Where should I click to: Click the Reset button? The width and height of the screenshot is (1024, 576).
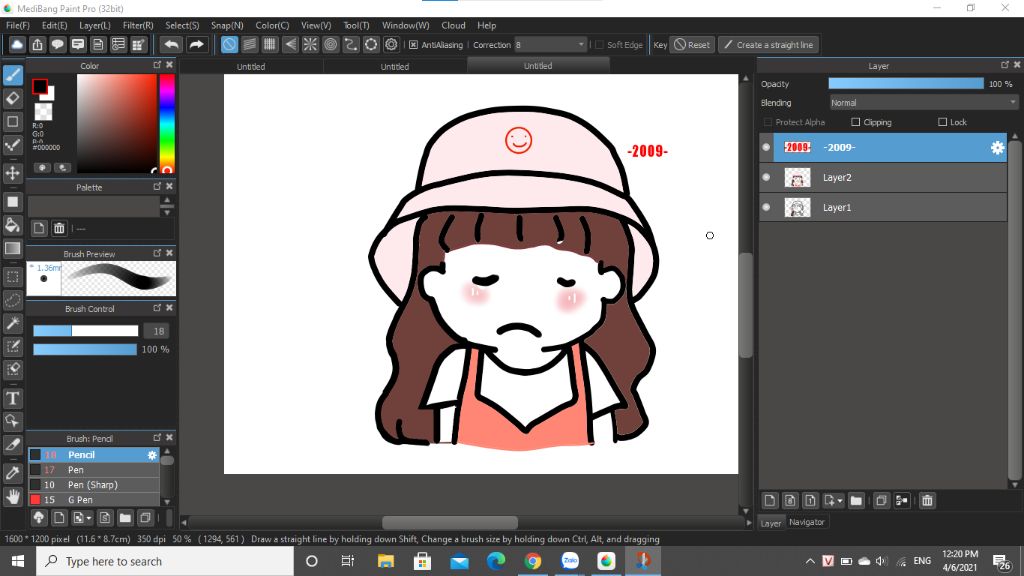[692, 44]
